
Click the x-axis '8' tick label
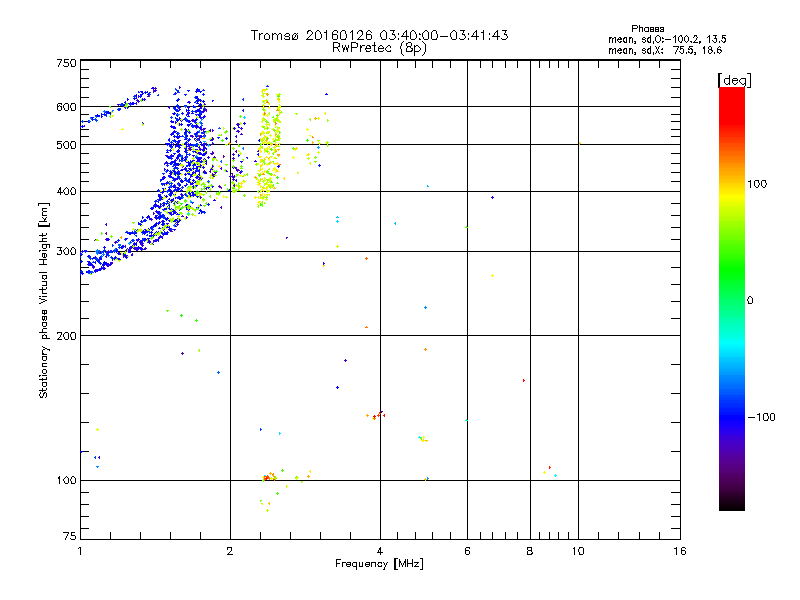[530, 551]
